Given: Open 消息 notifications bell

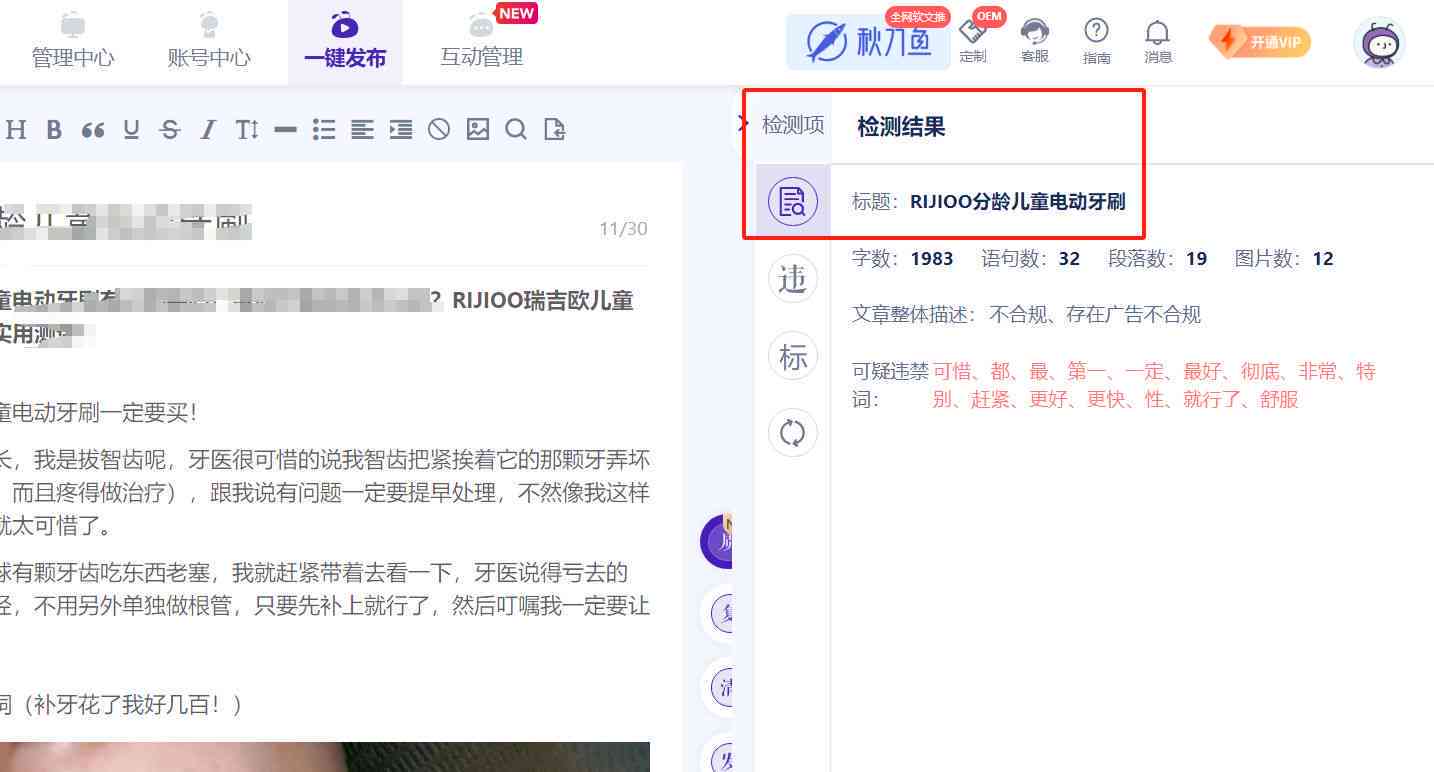Looking at the screenshot, I should coord(1158,42).
